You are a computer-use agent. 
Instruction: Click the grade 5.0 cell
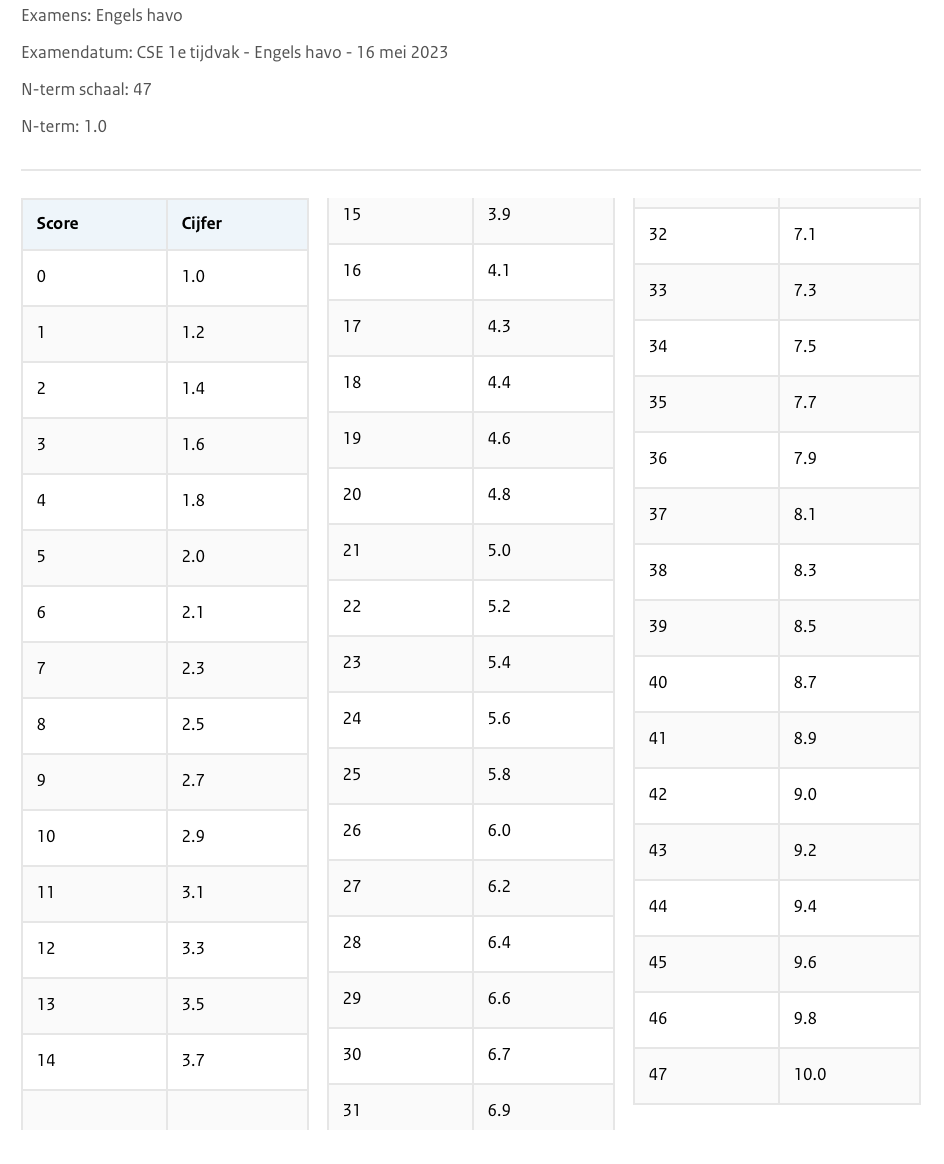coord(499,551)
